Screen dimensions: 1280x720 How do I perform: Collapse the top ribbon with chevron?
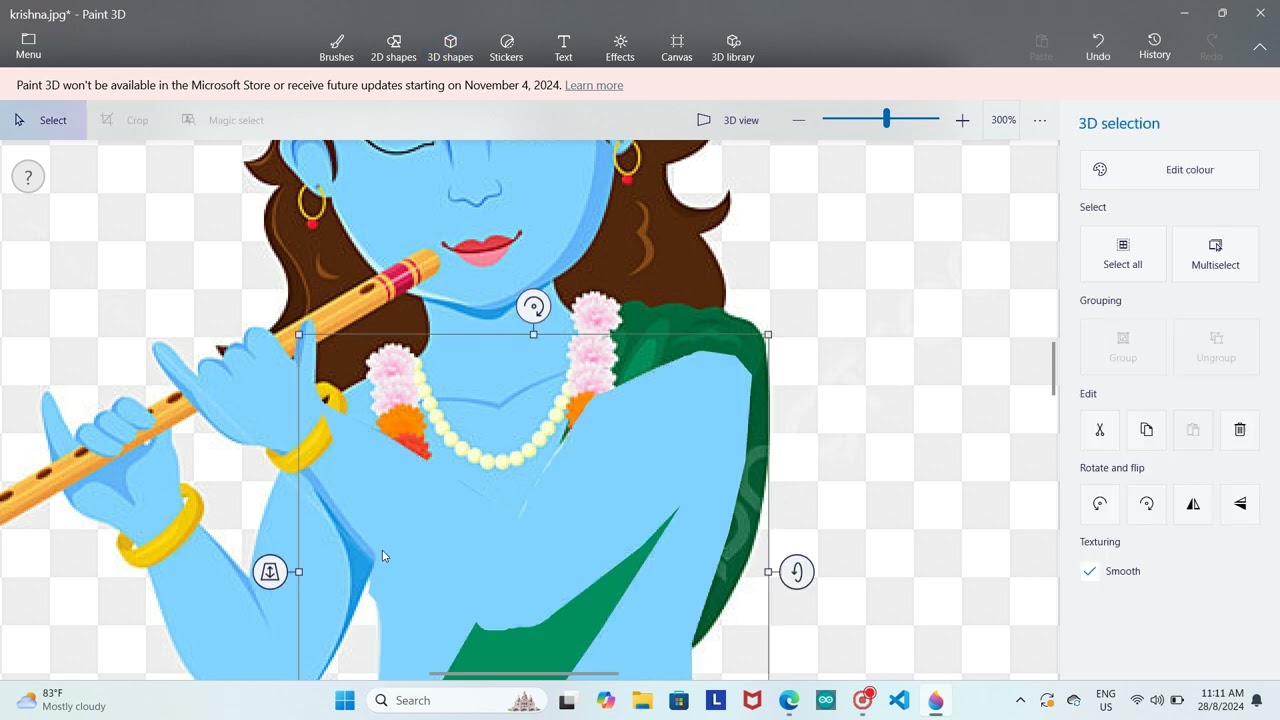tap(1260, 46)
